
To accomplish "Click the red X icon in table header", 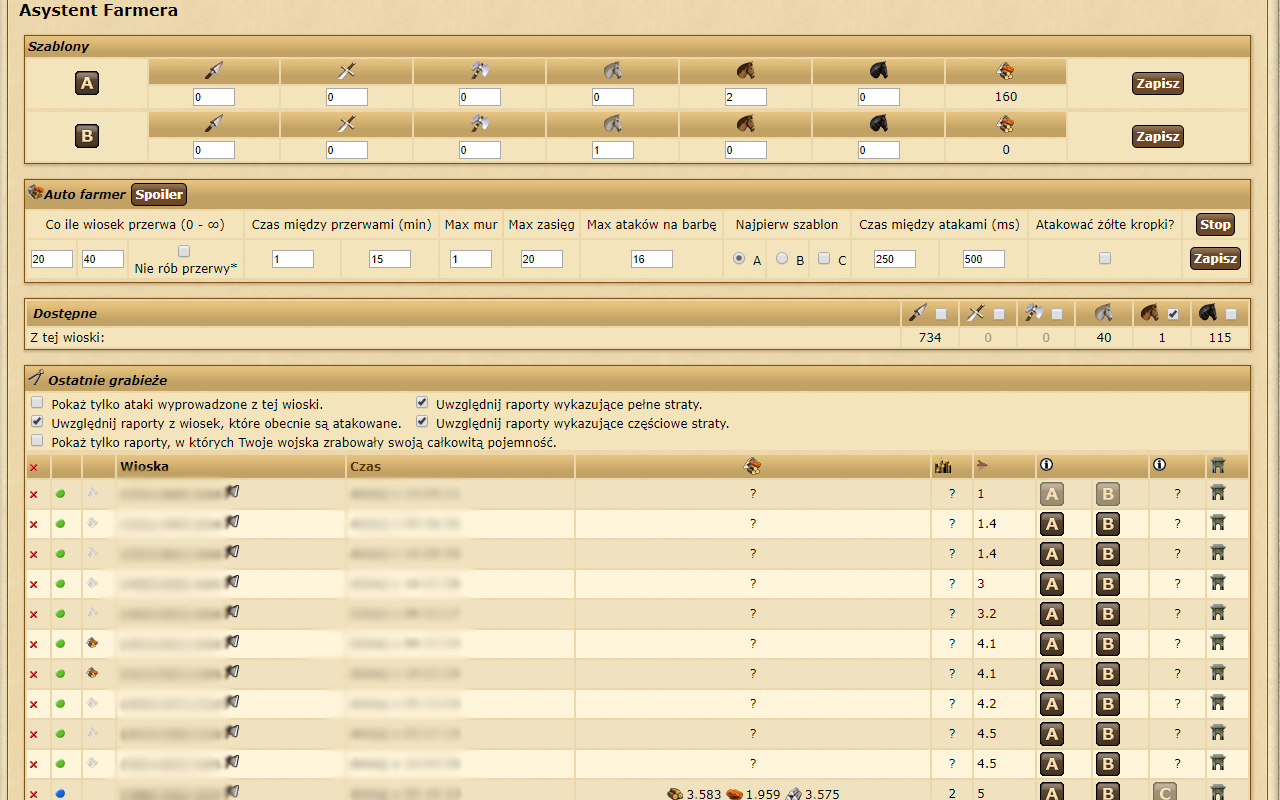I will tap(33, 467).
